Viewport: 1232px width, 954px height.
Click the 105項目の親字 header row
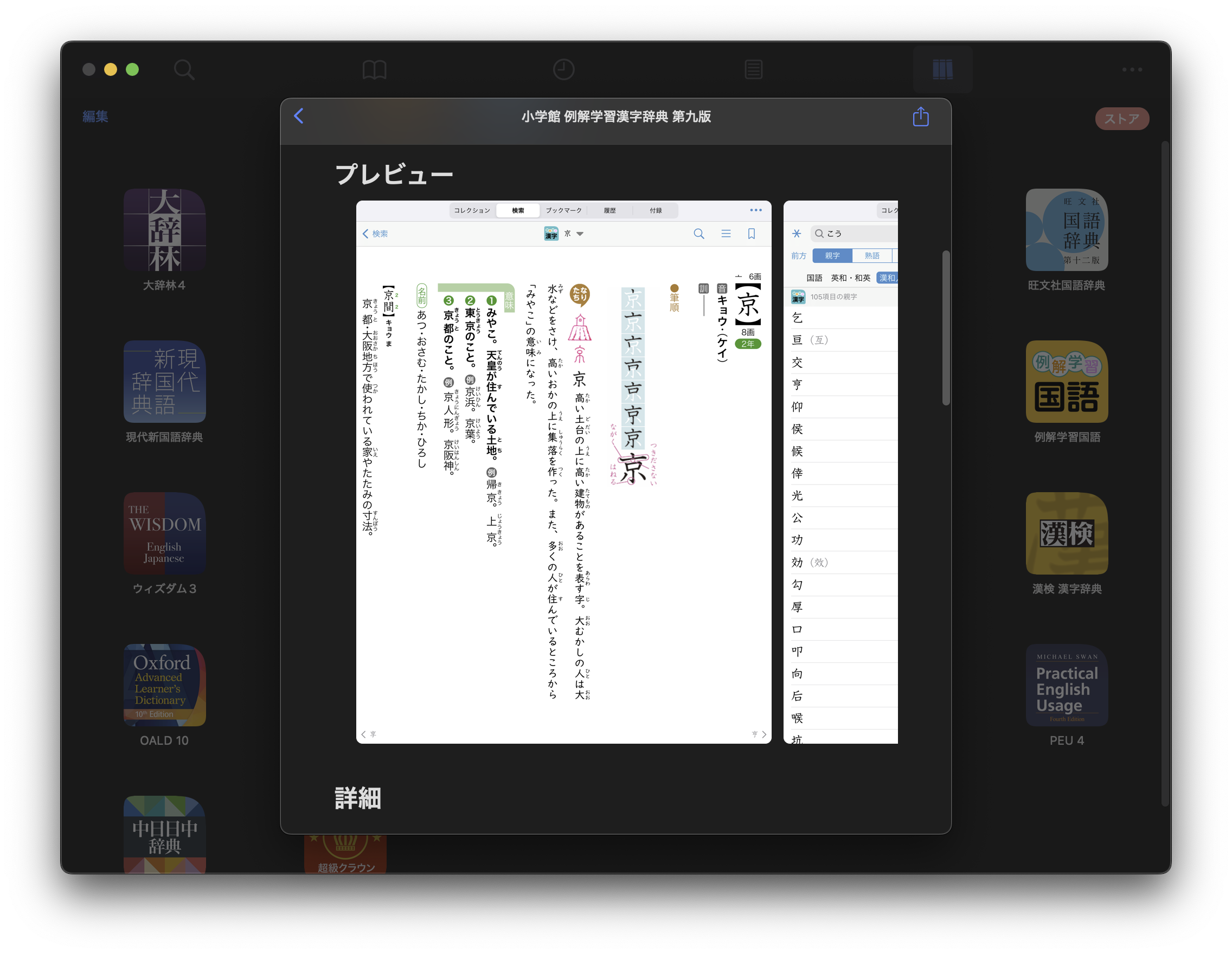pos(840,296)
